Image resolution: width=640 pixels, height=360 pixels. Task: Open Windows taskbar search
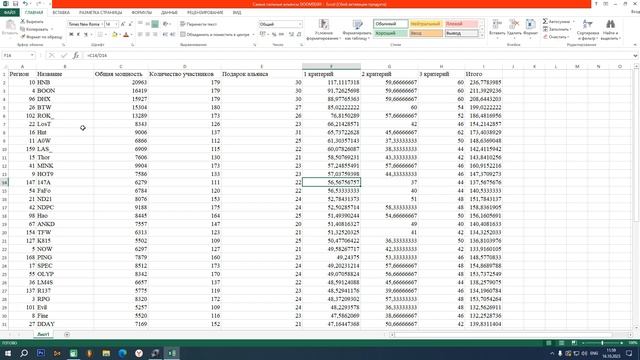click(24, 353)
